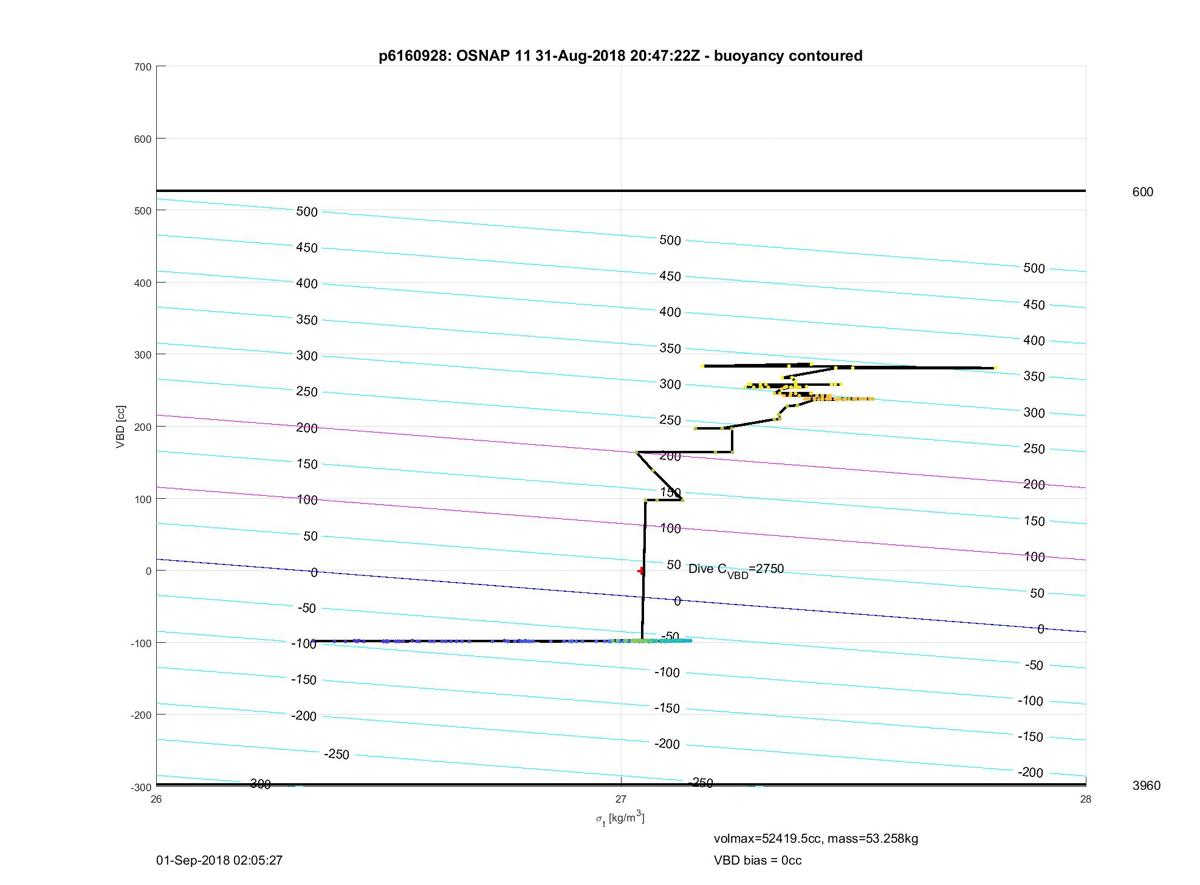The width and height of the screenshot is (1200, 885).
Task: Select the 'volmax=52419.5cc, mass=53.258kg' text
Action: coord(815,838)
